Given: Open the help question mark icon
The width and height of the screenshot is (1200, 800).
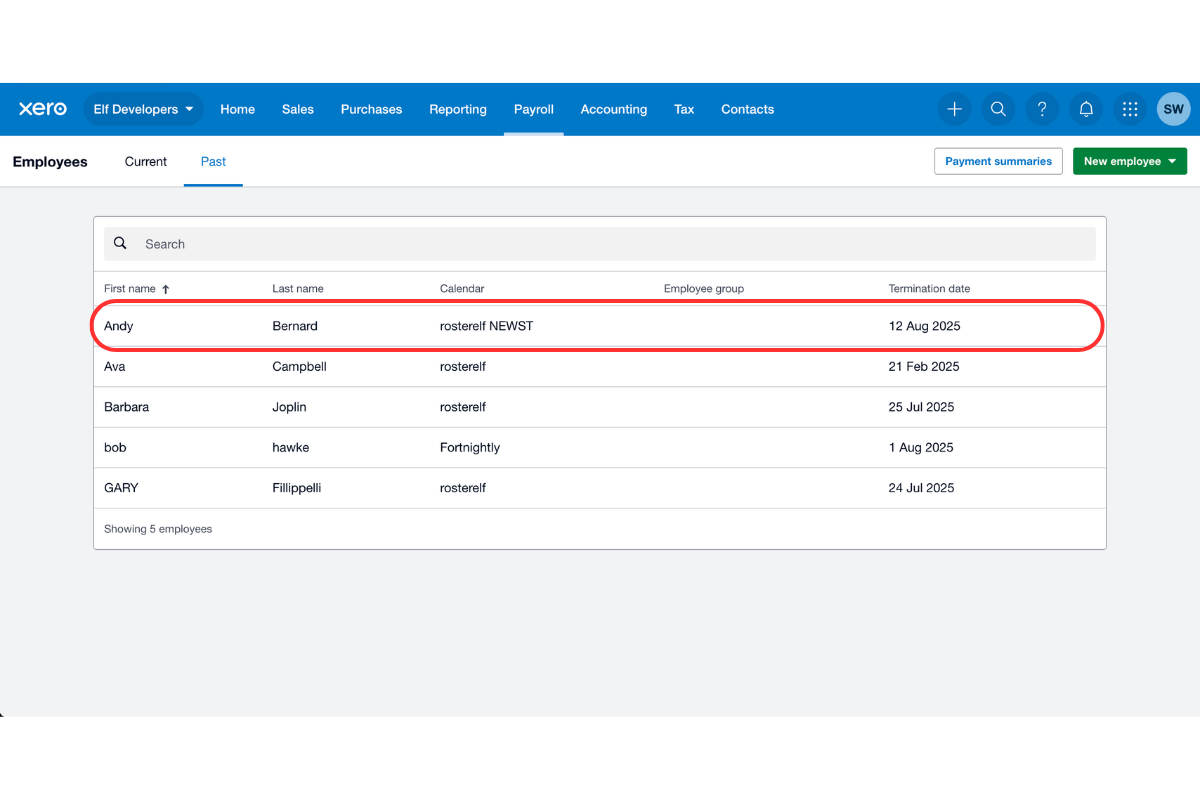Looking at the screenshot, I should click(x=1042, y=109).
